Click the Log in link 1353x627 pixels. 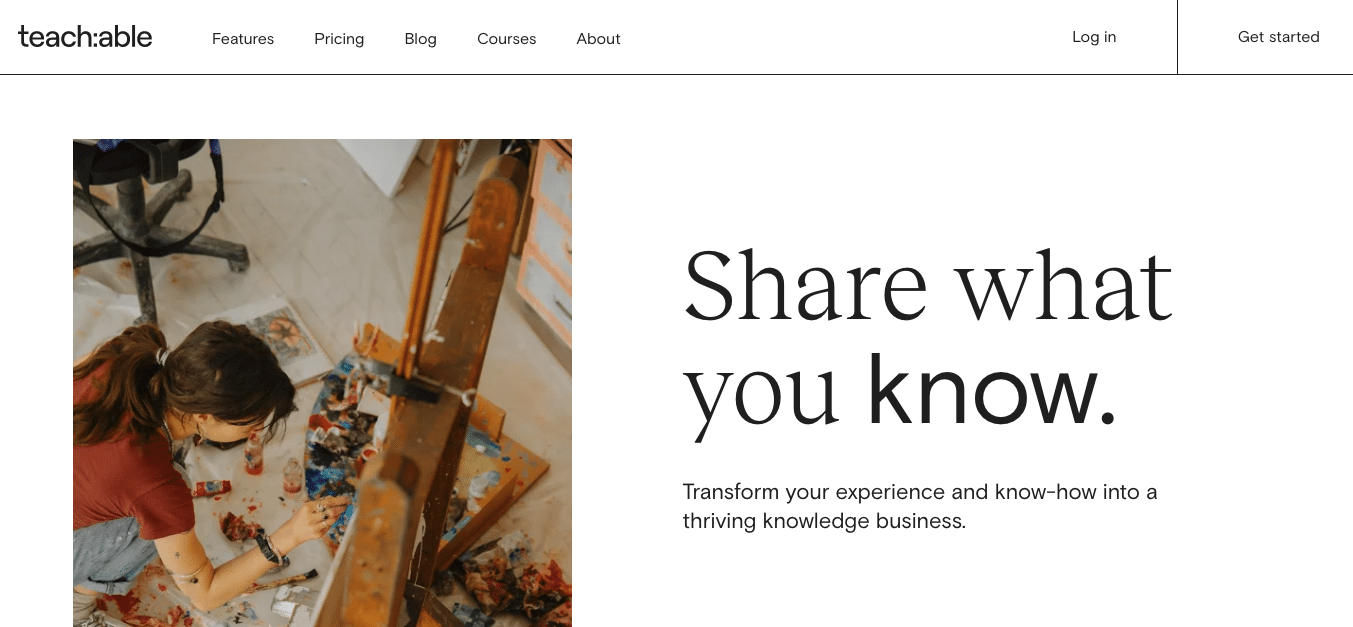[1094, 37]
